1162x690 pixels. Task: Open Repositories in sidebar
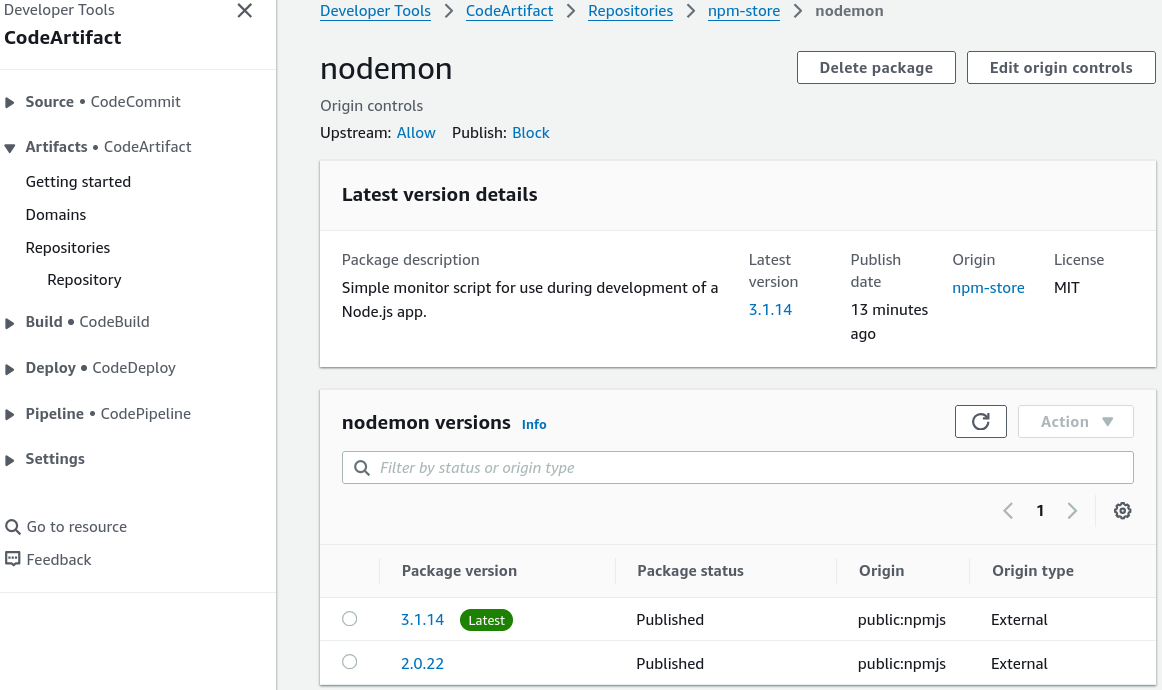(67, 248)
